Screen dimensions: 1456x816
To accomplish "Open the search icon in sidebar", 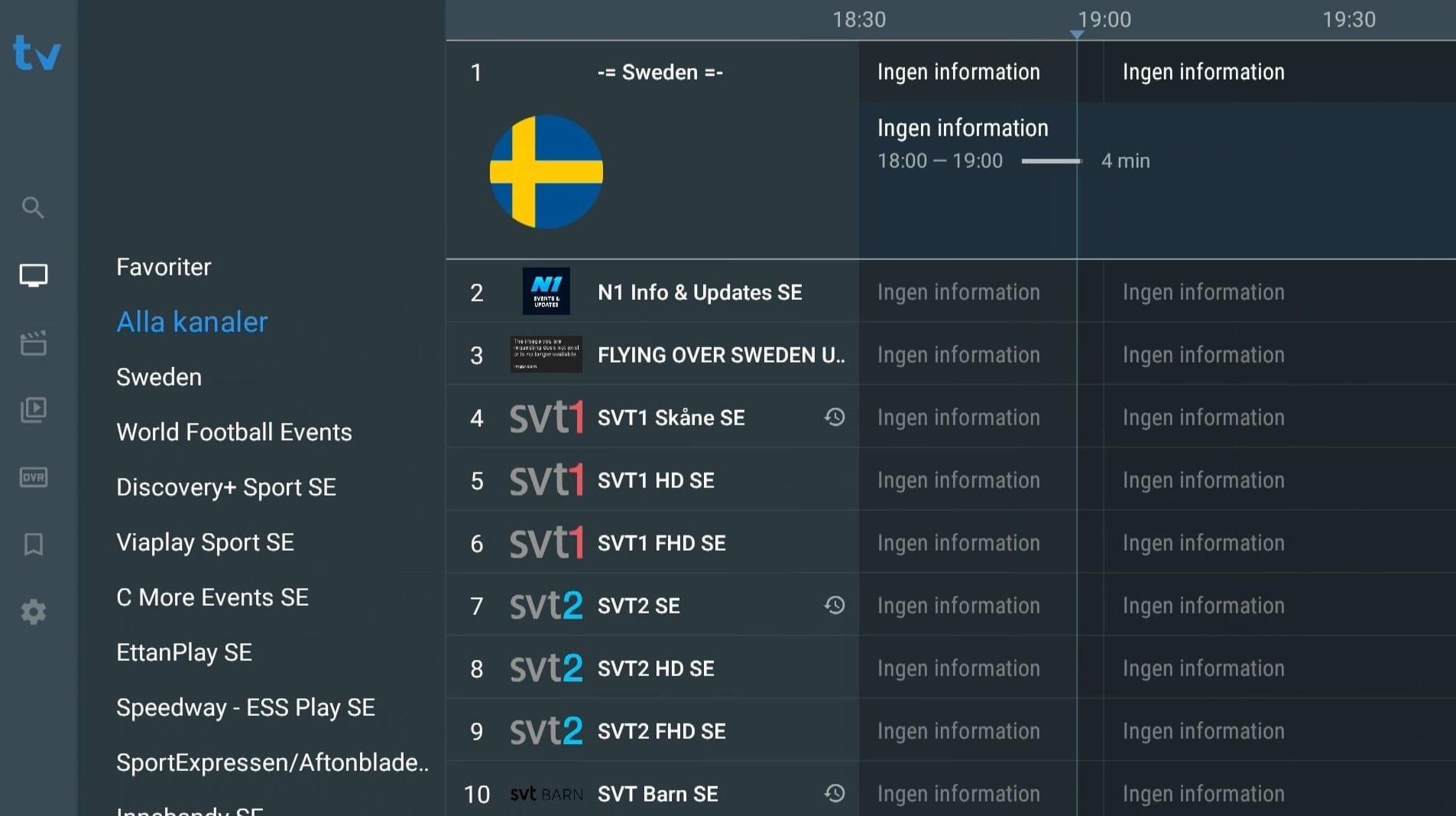I will [x=33, y=207].
